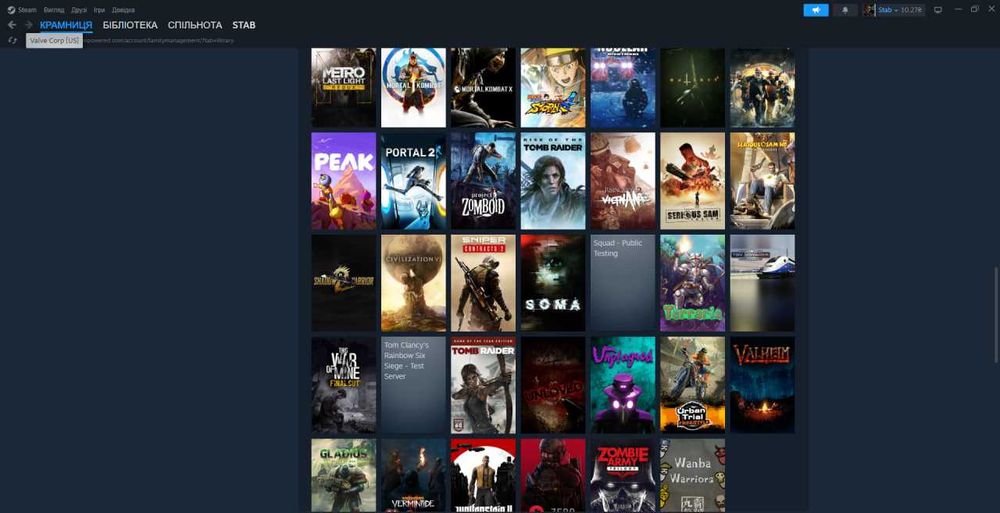Click the vertical page scrollbar thumb
Screen dimensions: 1000x513
click(x=996, y=315)
